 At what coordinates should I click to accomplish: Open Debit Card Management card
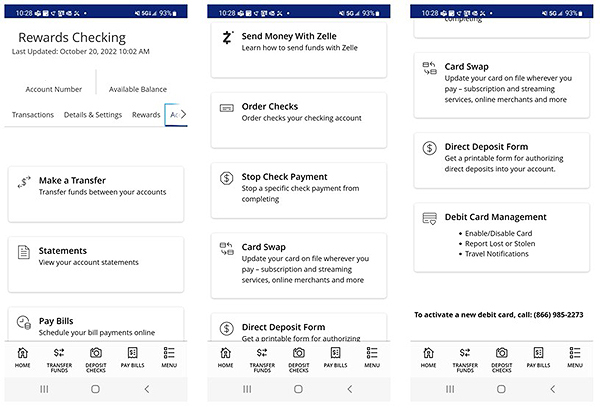click(x=502, y=237)
